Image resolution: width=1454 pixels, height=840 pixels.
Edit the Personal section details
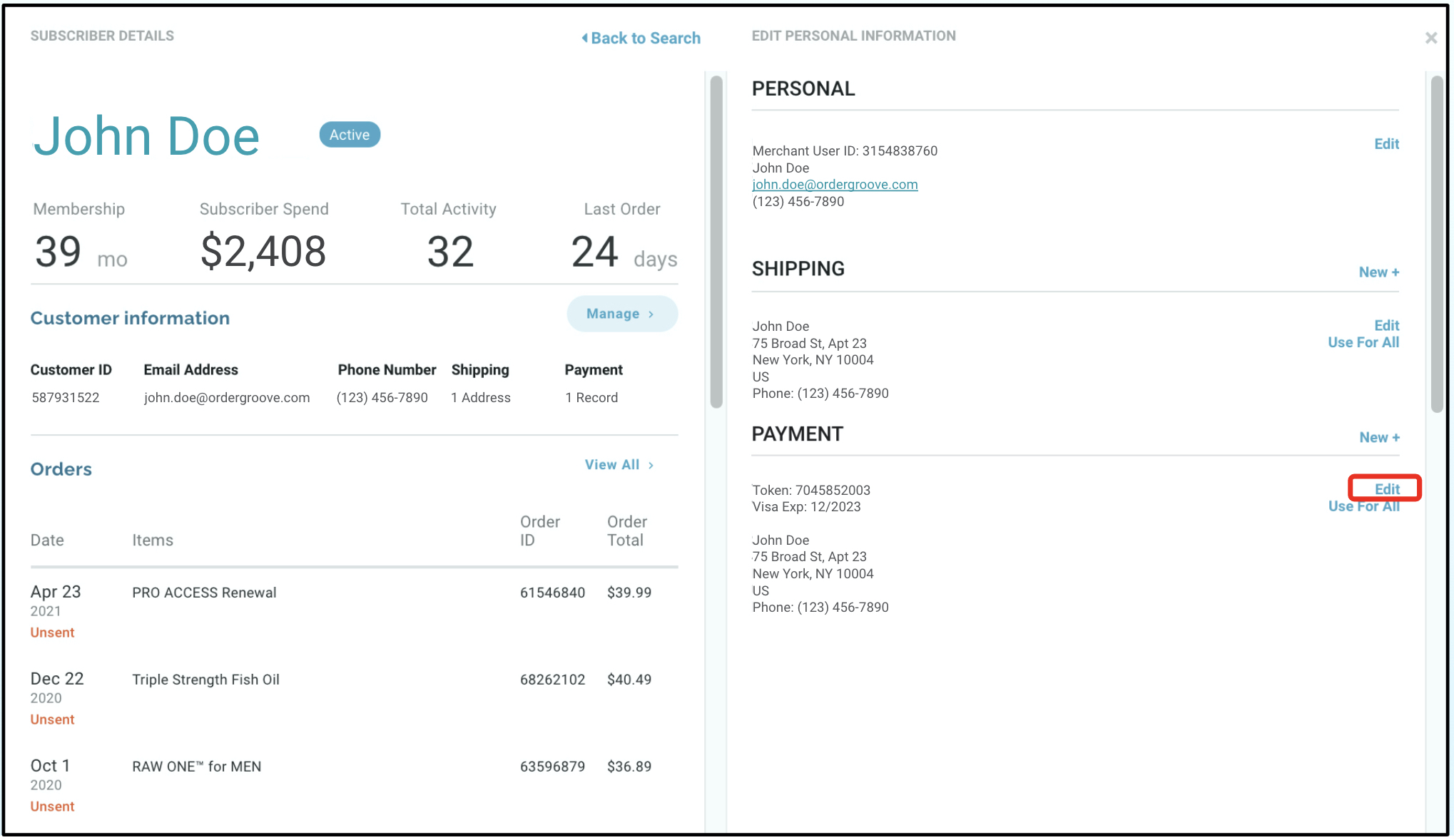[x=1386, y=144]
